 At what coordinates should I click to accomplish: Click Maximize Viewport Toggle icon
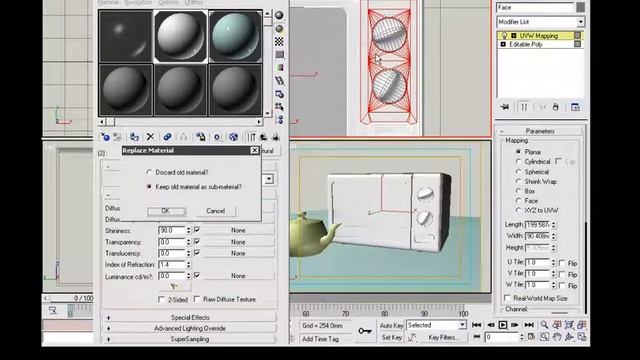click(x=582, y=337)
